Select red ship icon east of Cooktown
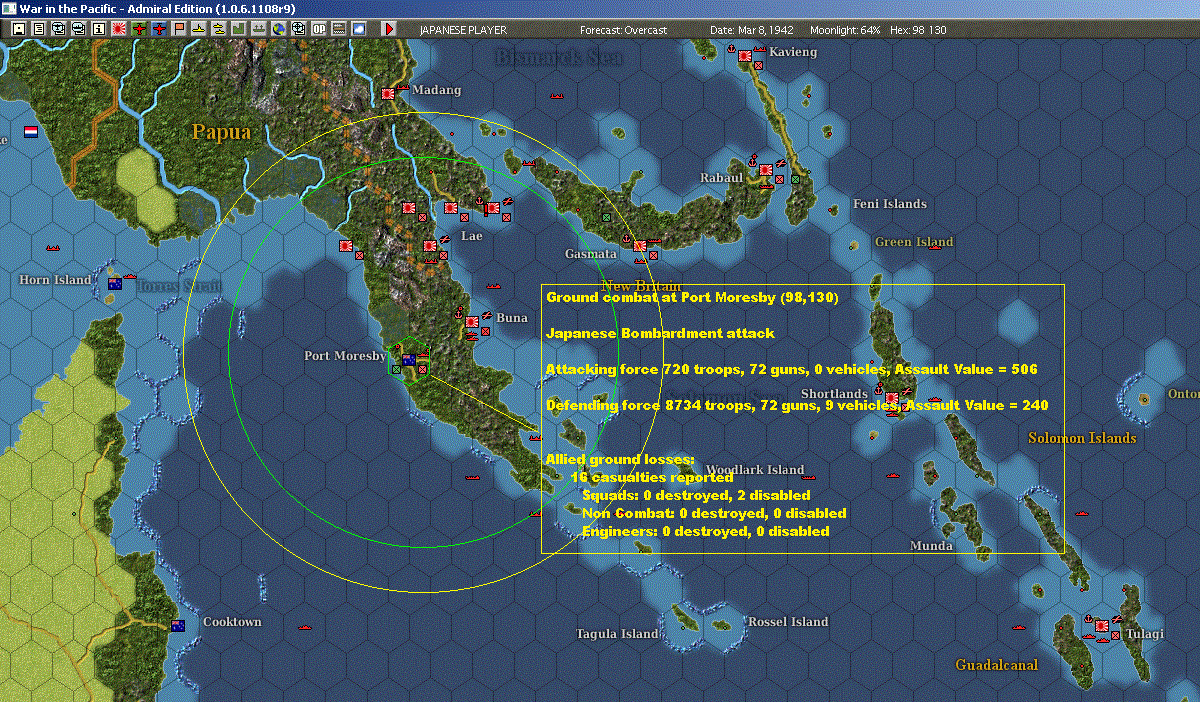 click(x=306, y=628)
